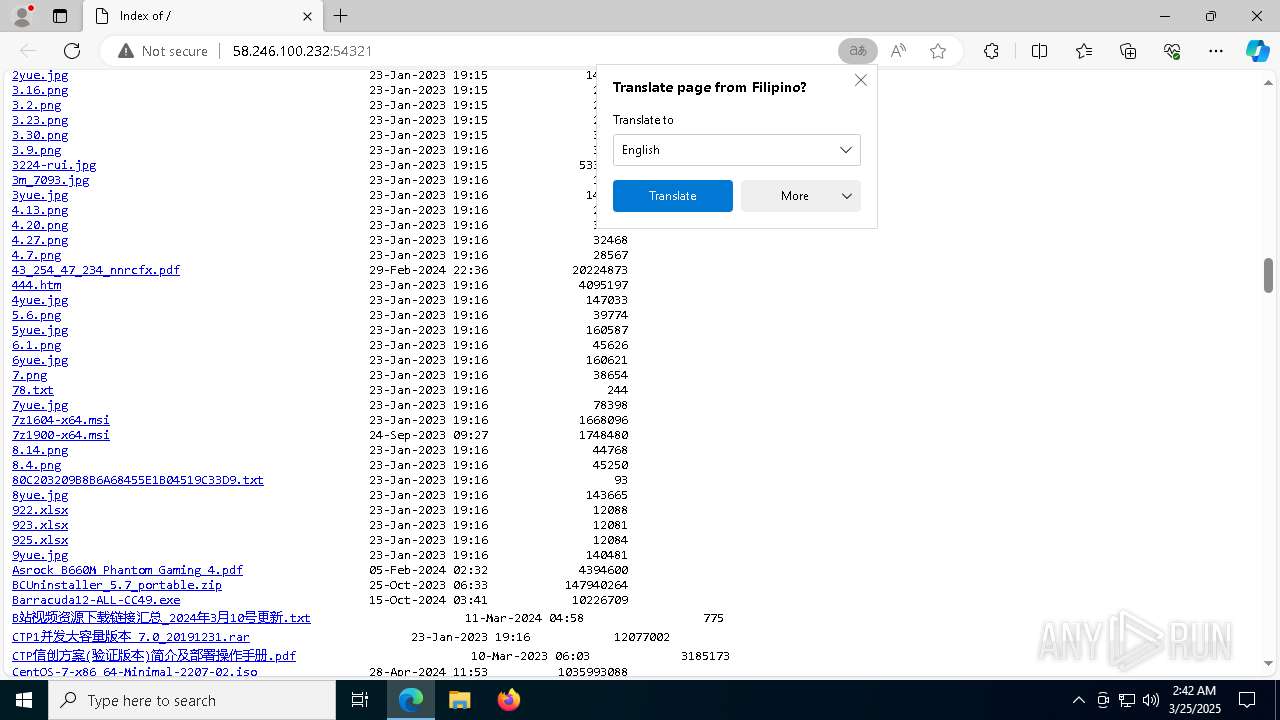View the Not secure site info
1280x720 pixels.
(x=163, y=51)
